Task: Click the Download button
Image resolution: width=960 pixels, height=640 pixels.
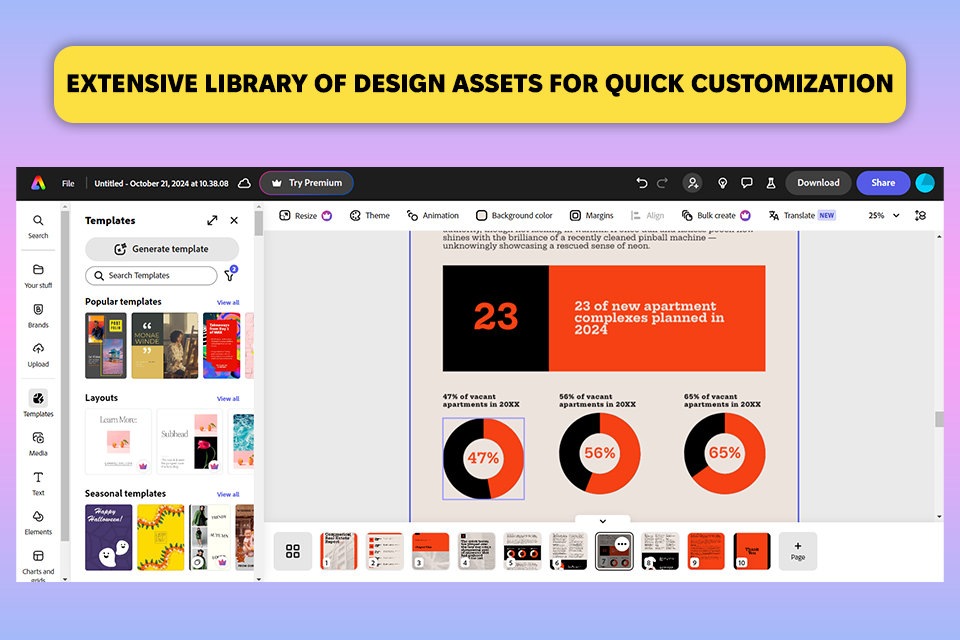Action: coord(818,183)
